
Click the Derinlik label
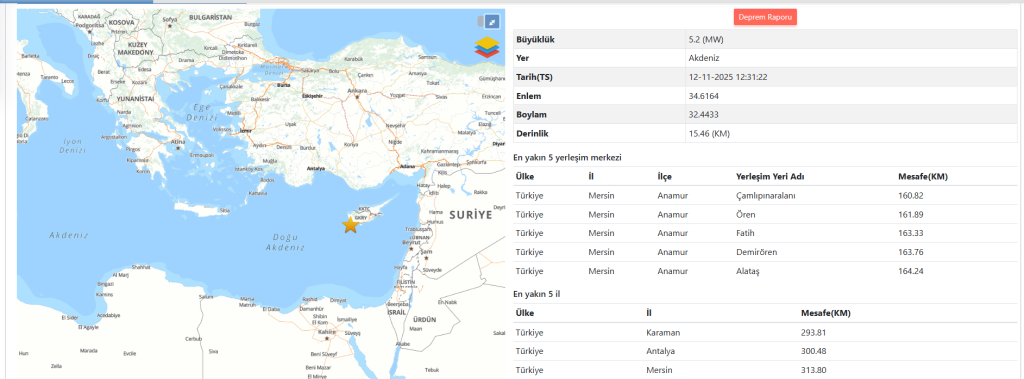click(533, 133)
